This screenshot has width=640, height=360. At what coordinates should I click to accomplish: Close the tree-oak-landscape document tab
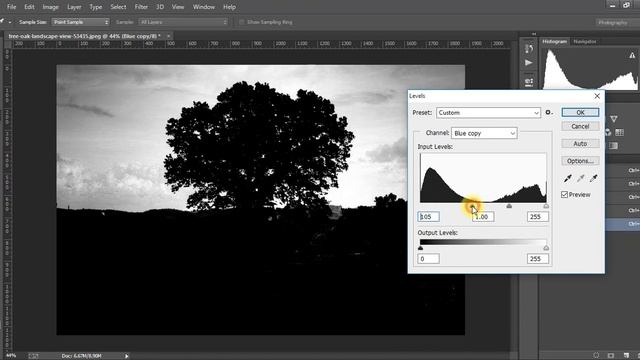coord(168,36)
